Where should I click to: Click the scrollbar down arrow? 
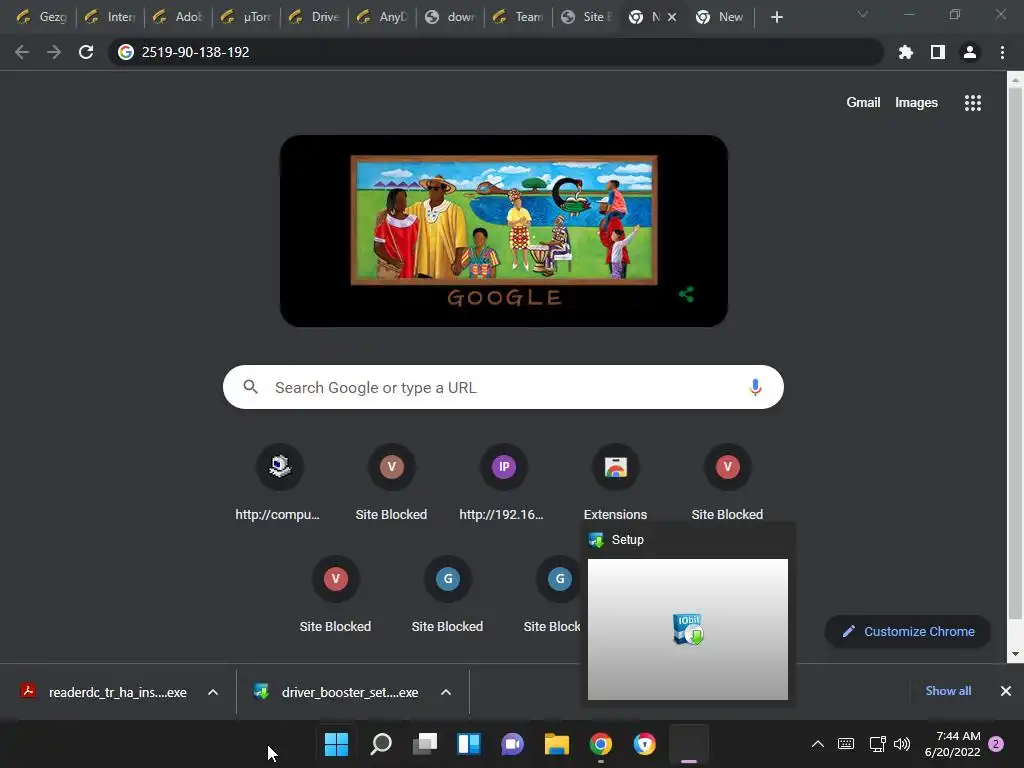1014,654
